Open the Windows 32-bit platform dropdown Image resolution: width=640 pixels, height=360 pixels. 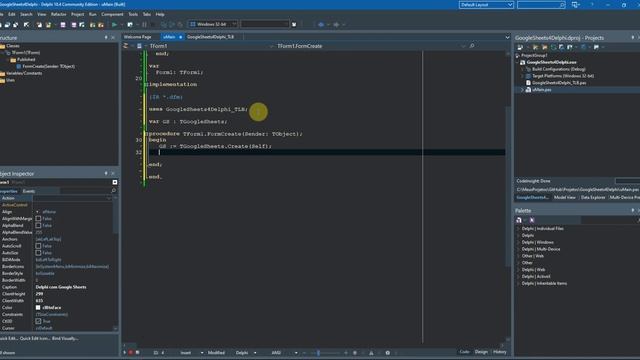pos(213,24)
